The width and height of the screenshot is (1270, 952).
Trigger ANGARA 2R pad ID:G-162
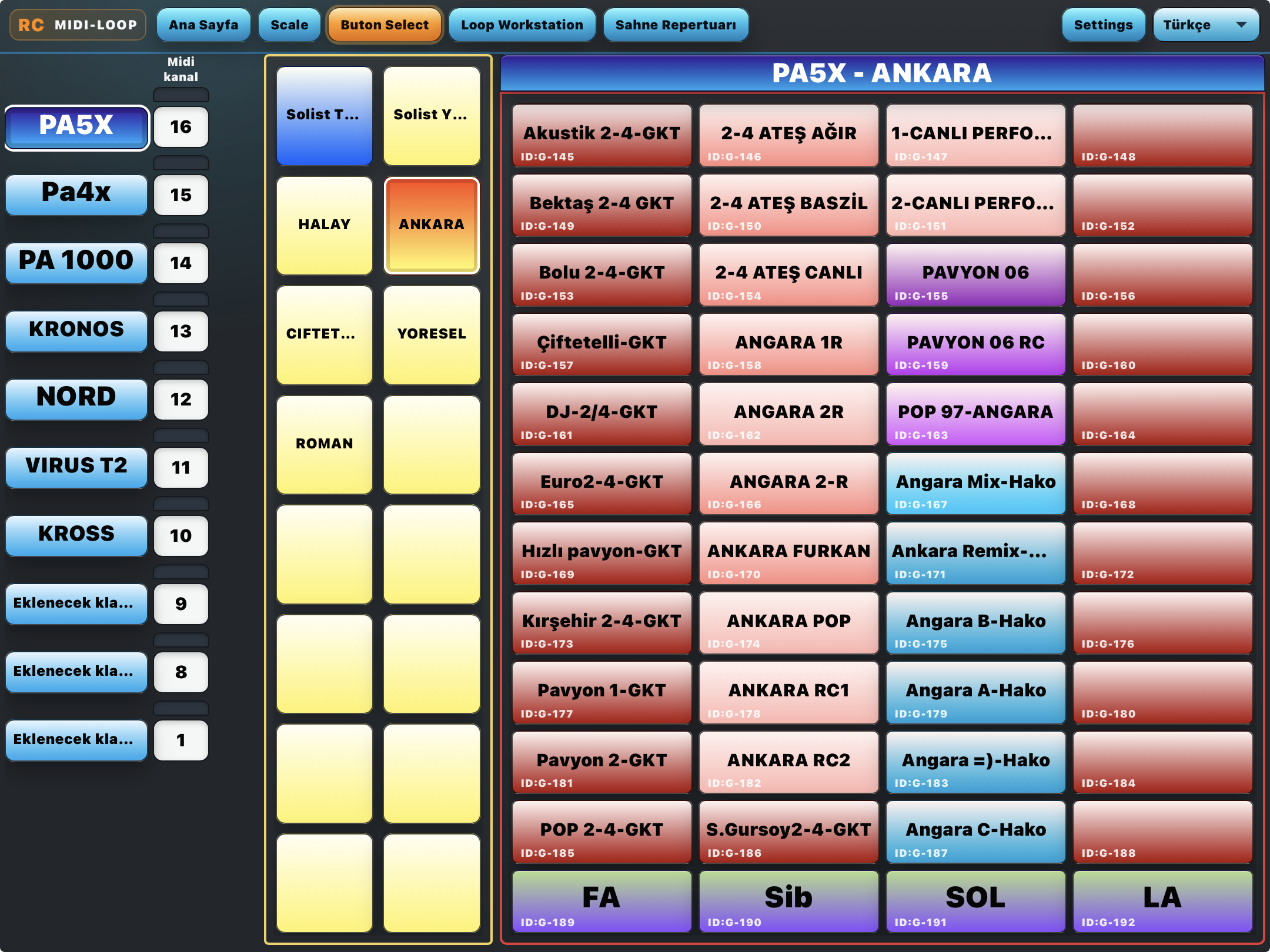(x=788, y=414)
